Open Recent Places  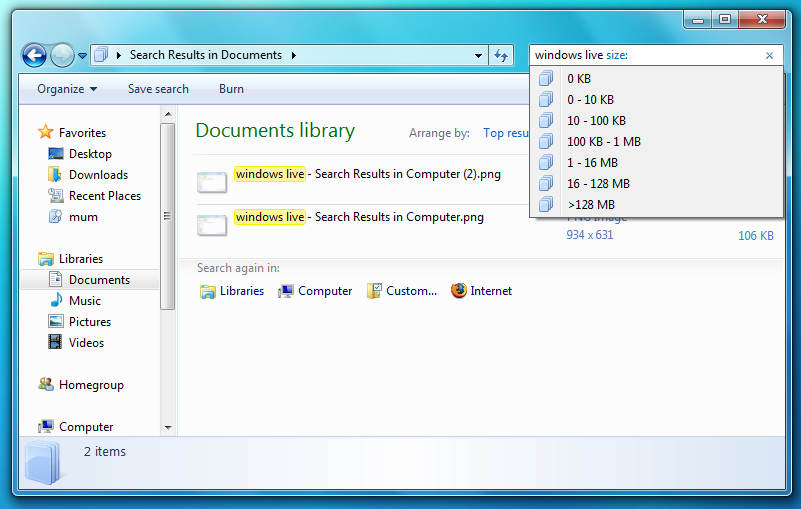pyautogui.click(x=105, y=195)
